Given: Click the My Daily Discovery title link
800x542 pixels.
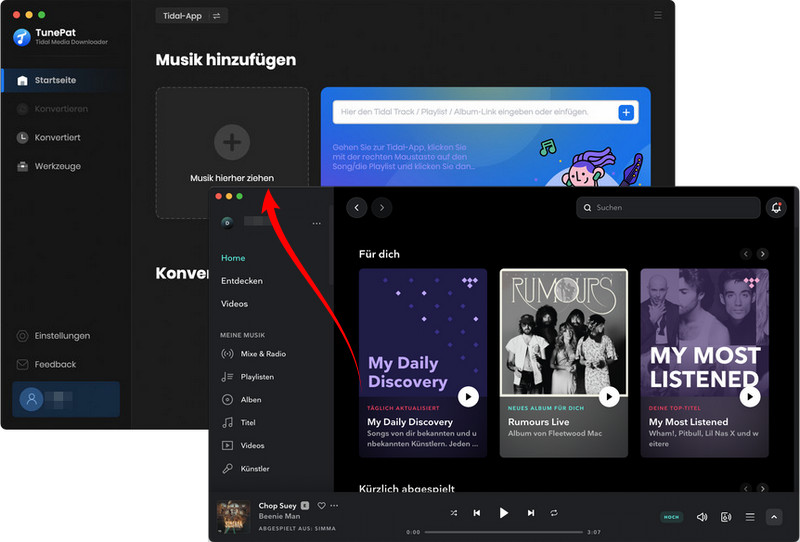Looking at the screenshot, I should click(410, 422).
